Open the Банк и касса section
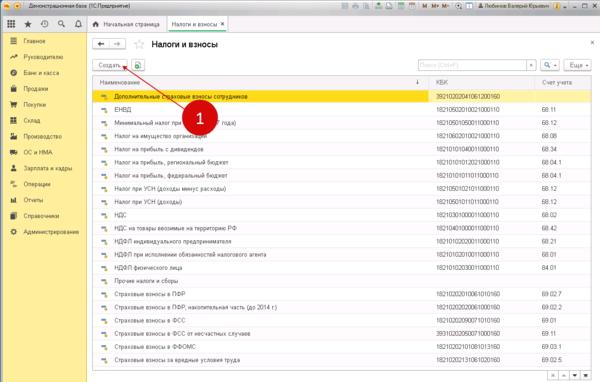 [x=41, y=73]
